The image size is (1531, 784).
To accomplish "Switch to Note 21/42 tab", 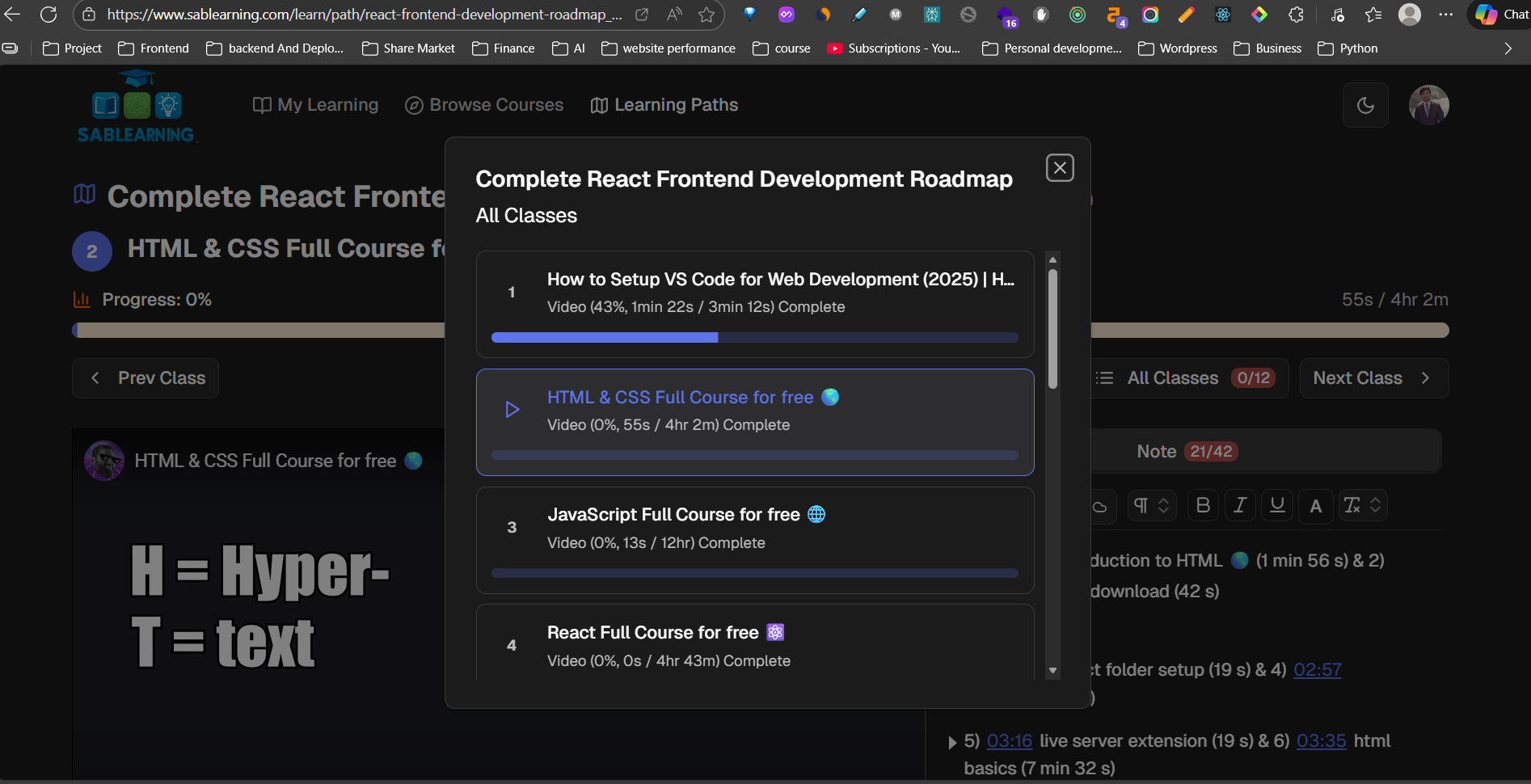I will click(x=1186, y=451).
